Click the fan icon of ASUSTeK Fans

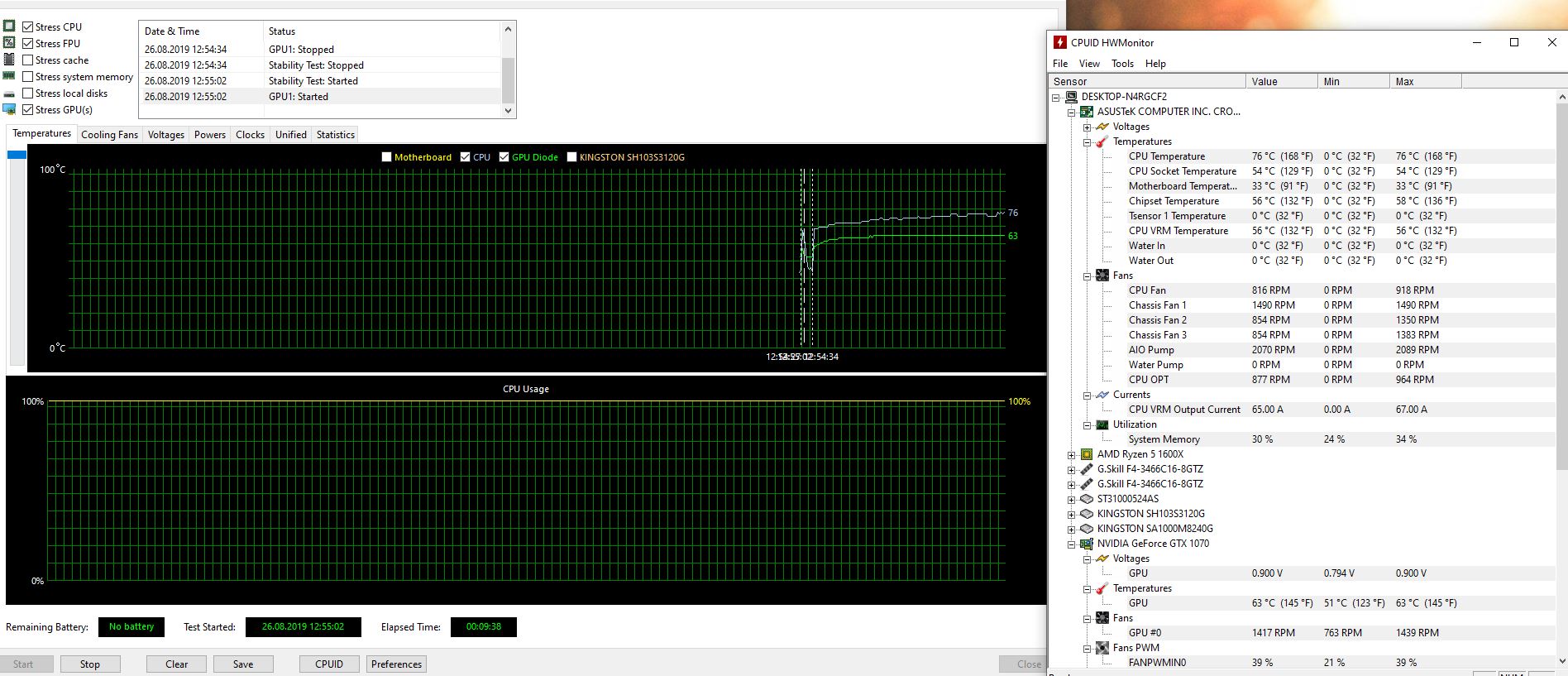(1102, 276)
